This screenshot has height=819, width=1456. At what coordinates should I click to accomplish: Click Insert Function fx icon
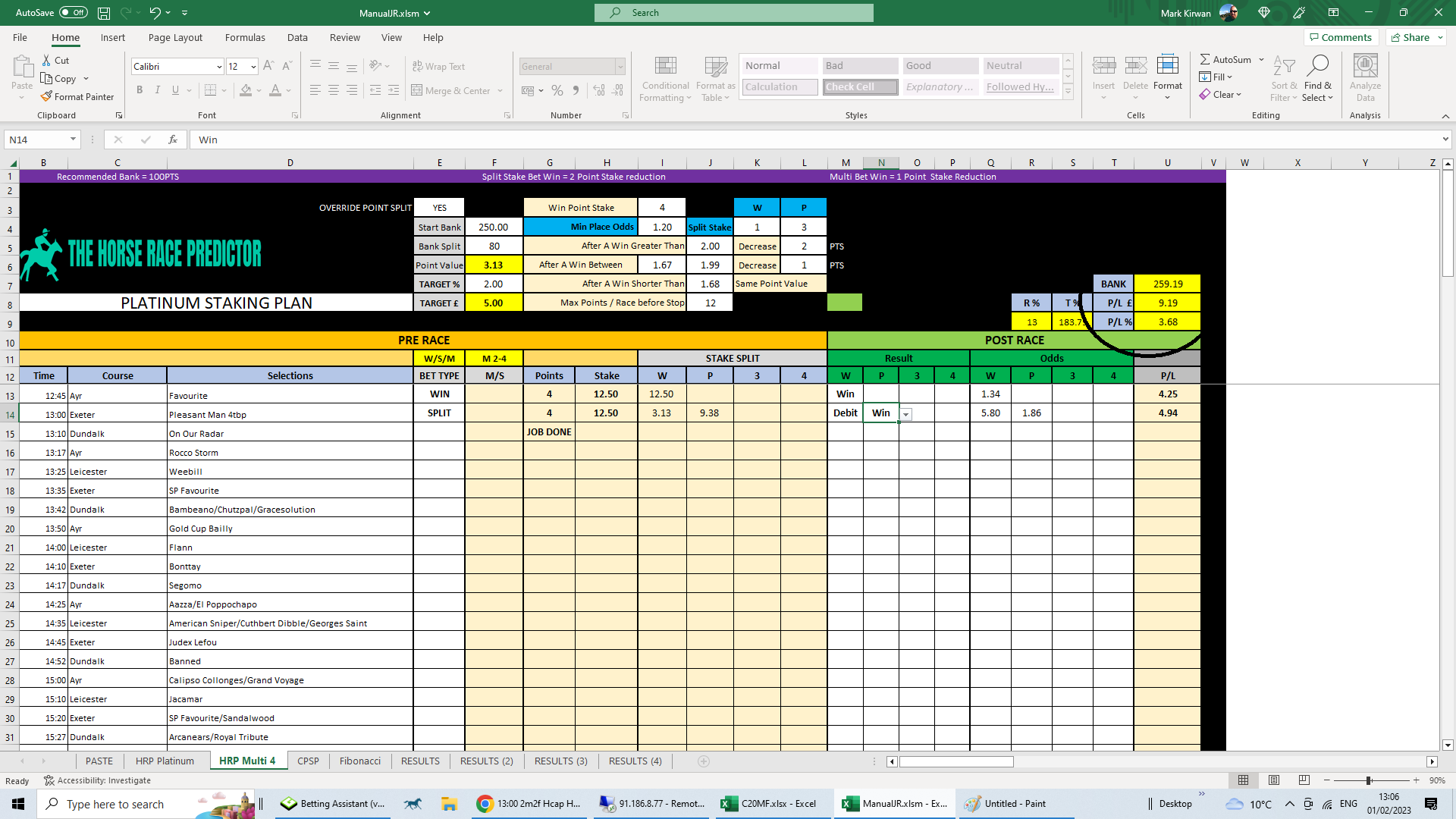pyautogui.click(x=173, y=140)
